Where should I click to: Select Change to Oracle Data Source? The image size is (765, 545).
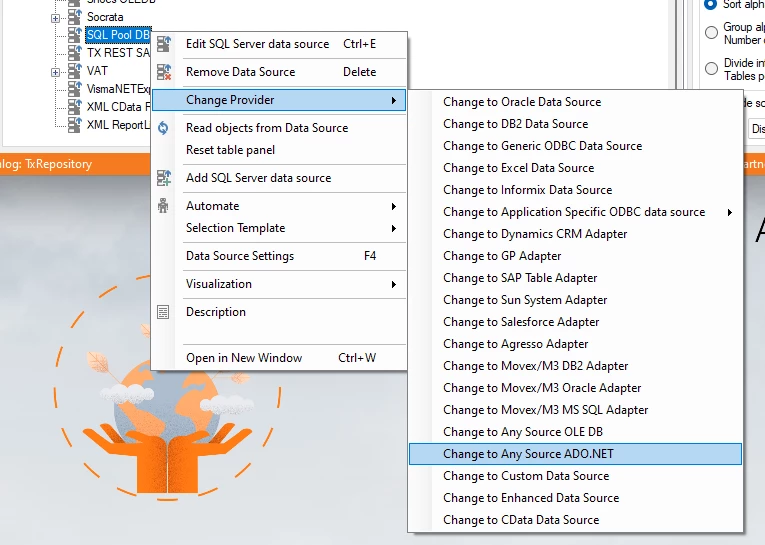tap(575, 102)
